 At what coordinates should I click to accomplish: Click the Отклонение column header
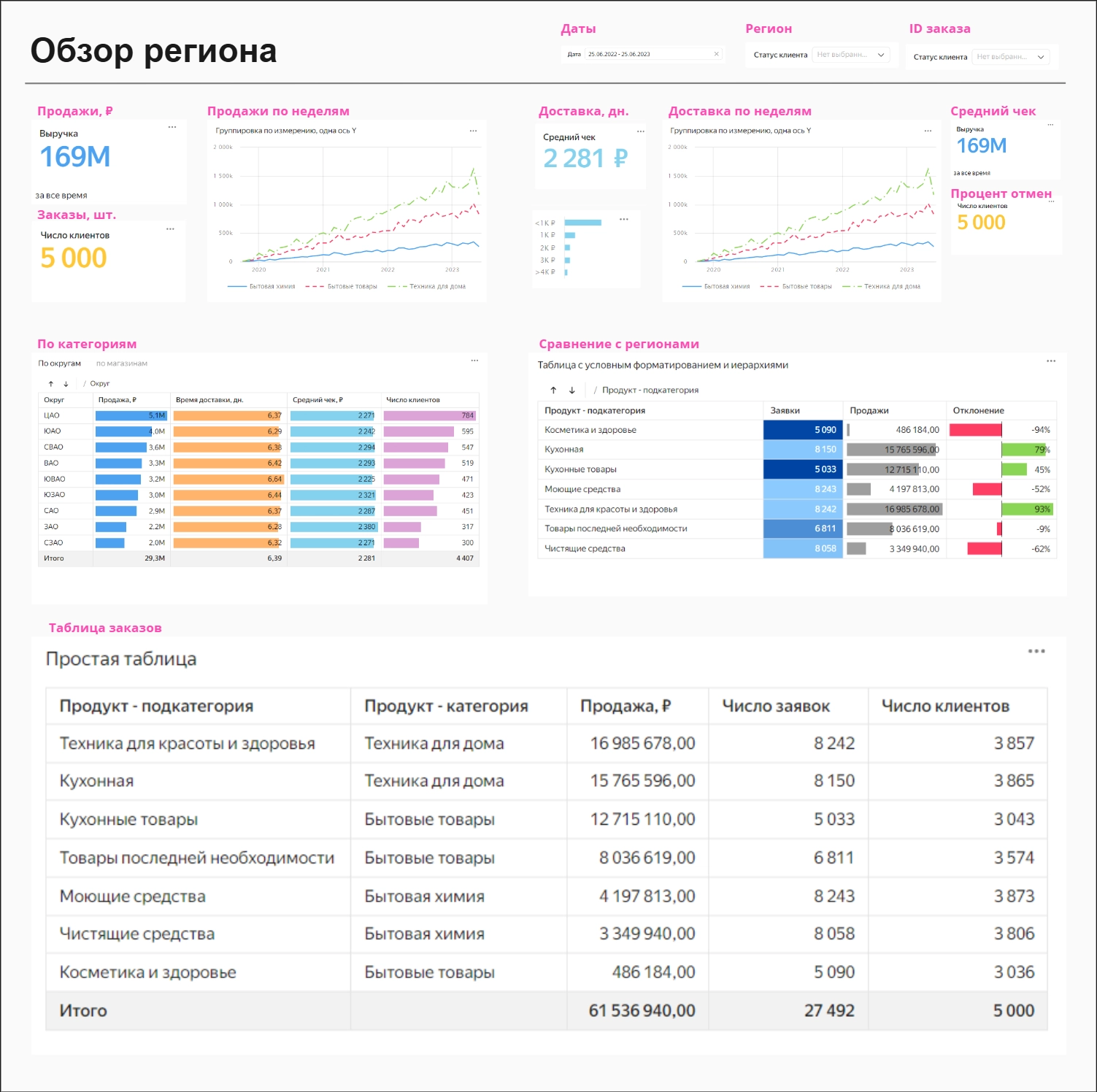click(978, 411)
